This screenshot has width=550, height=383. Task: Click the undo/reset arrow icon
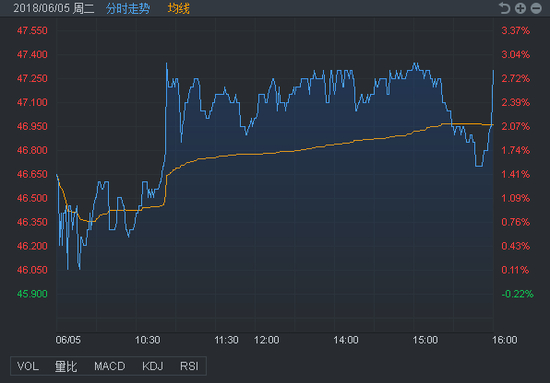point(504,8)
